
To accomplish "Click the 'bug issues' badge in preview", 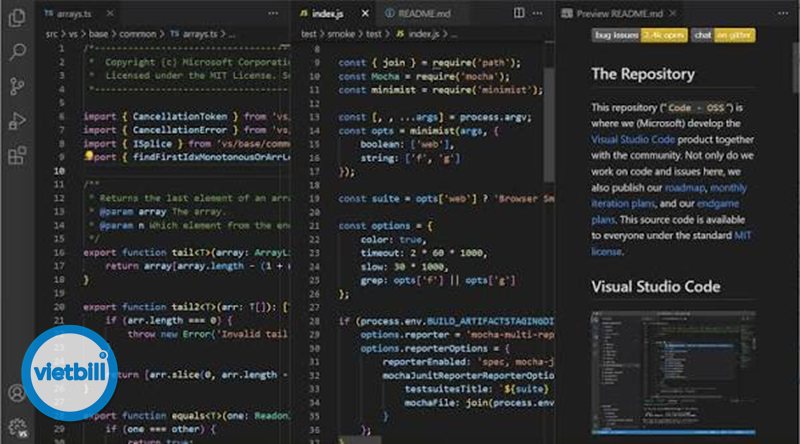I will pos(640,35).
